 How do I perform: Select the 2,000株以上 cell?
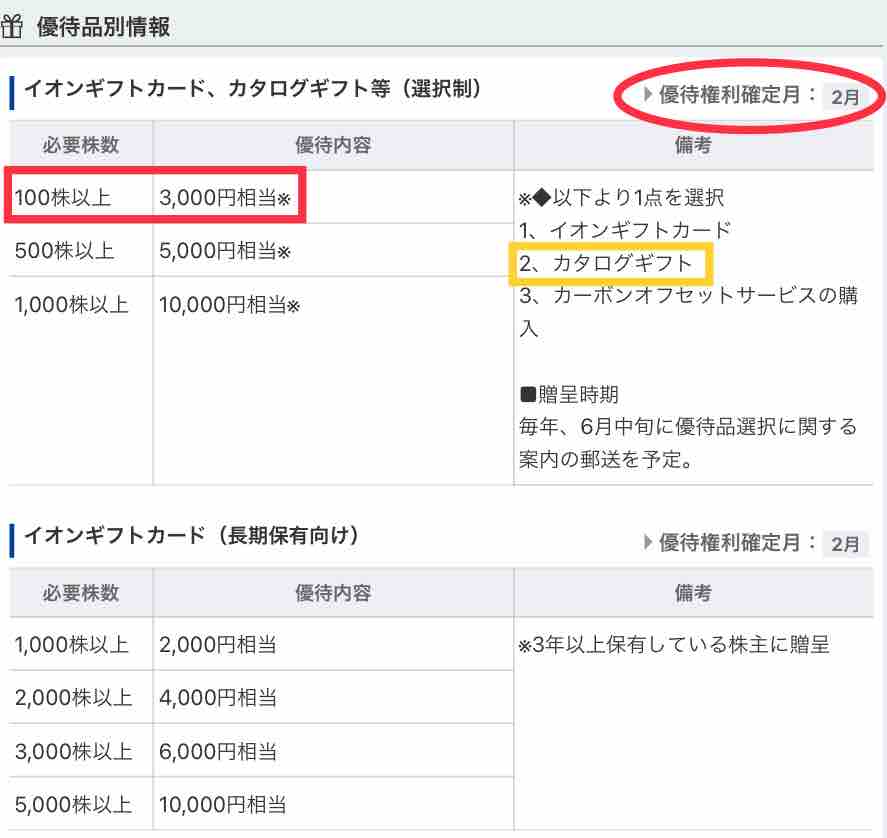tap(81, 698)
